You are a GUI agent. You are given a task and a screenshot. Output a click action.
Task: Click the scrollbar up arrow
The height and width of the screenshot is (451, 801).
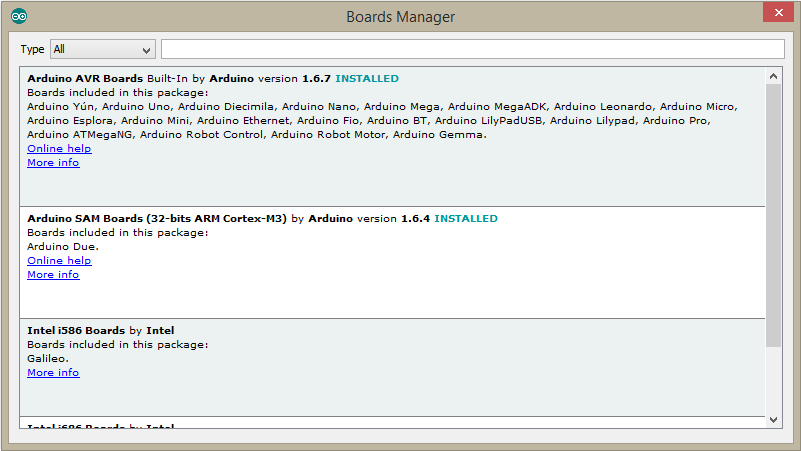(x=773, y=77)
